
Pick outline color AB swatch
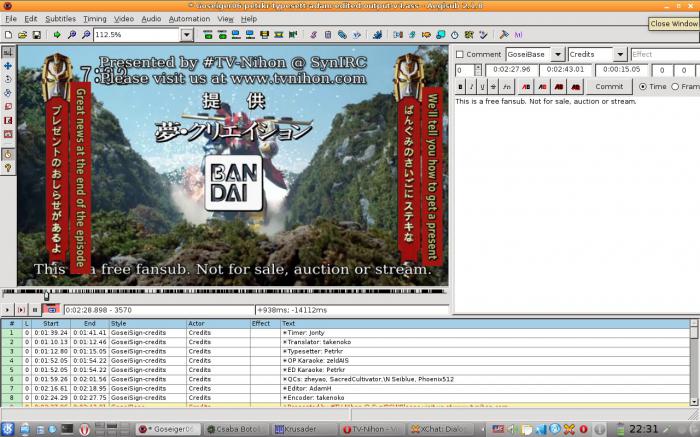[x=559, y=87]
